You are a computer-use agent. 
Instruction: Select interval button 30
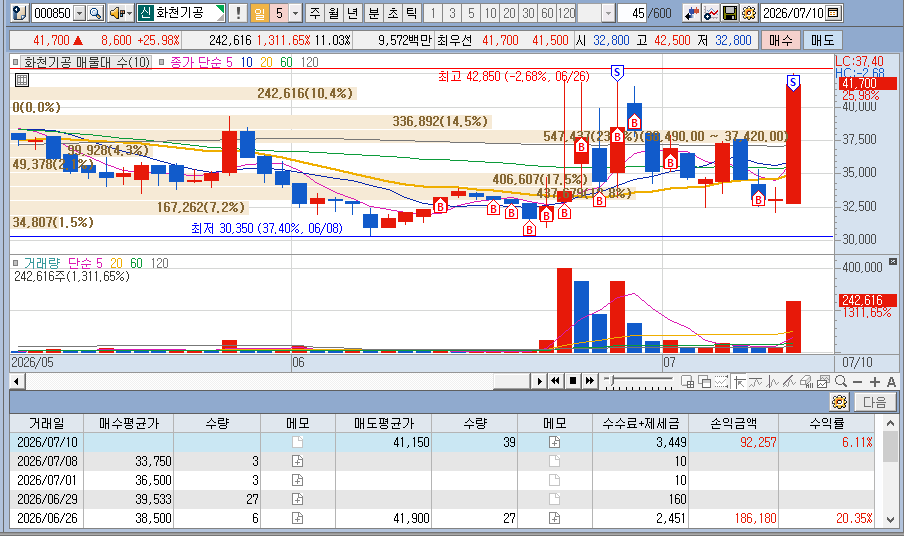[x=528, y=13]
